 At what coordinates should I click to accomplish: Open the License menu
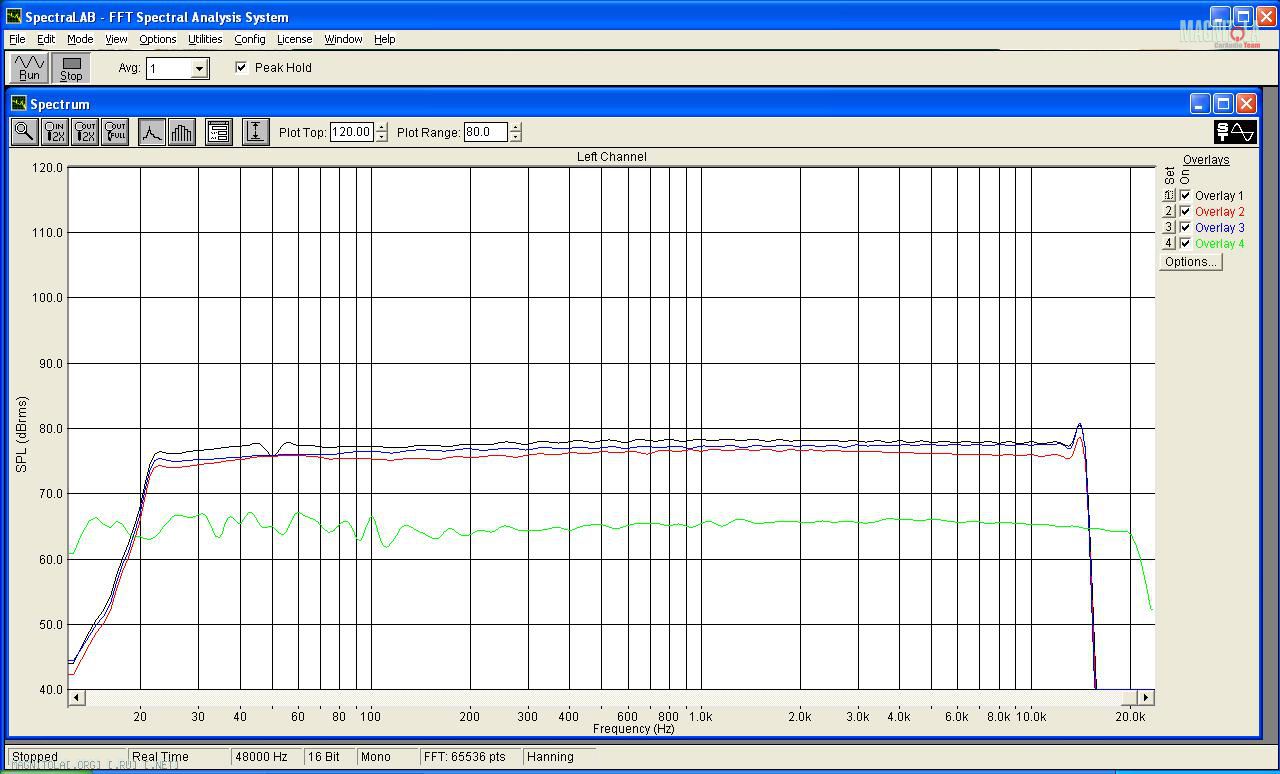coord(294,39)
